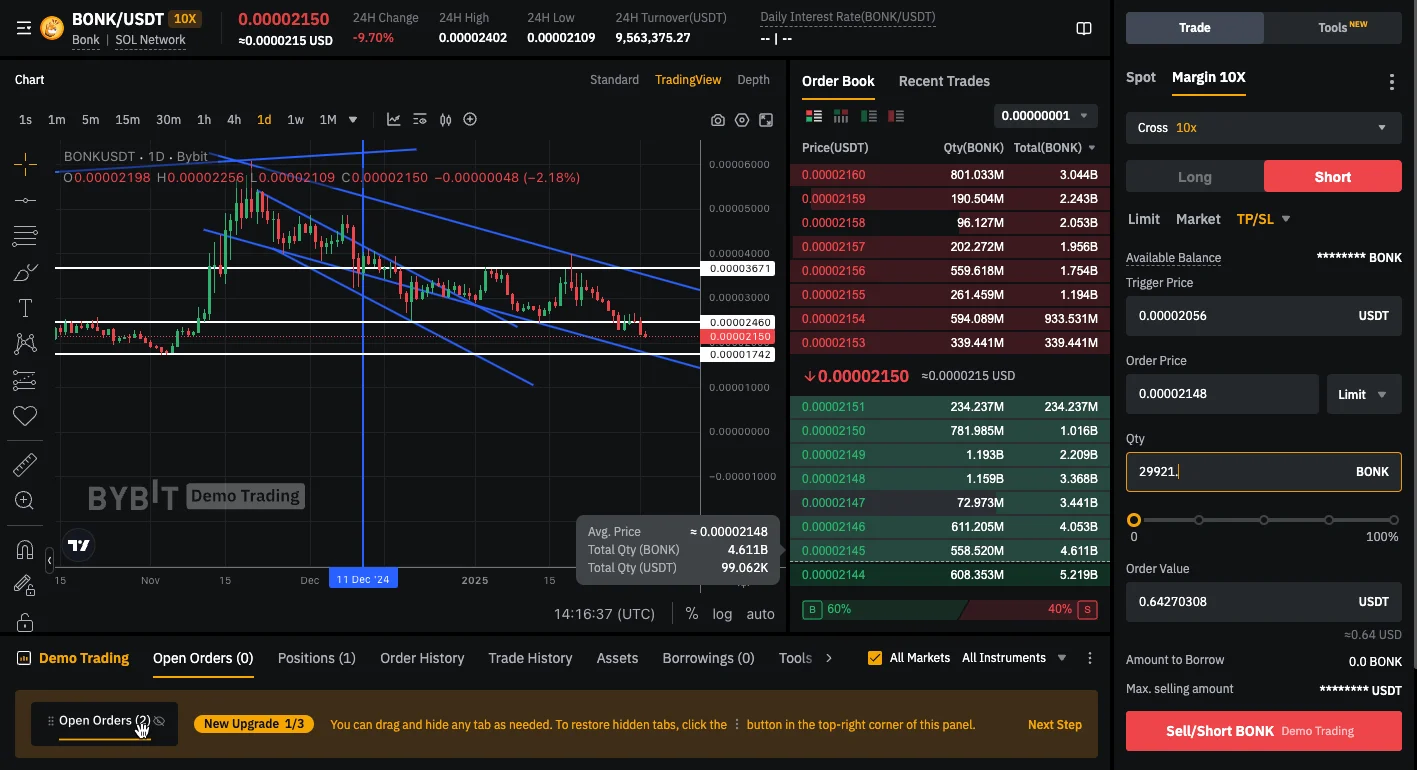Switch to the Long side
The image size is (1417, 770).
click(x=1195, y=177)
